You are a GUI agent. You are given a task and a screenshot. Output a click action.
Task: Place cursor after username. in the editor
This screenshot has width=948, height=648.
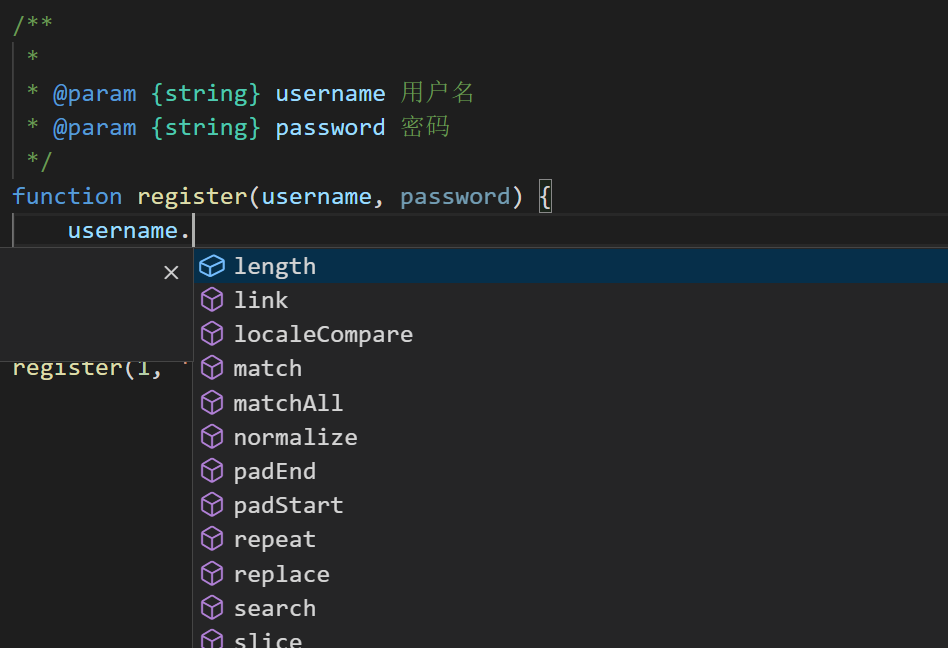pos(193,231)
